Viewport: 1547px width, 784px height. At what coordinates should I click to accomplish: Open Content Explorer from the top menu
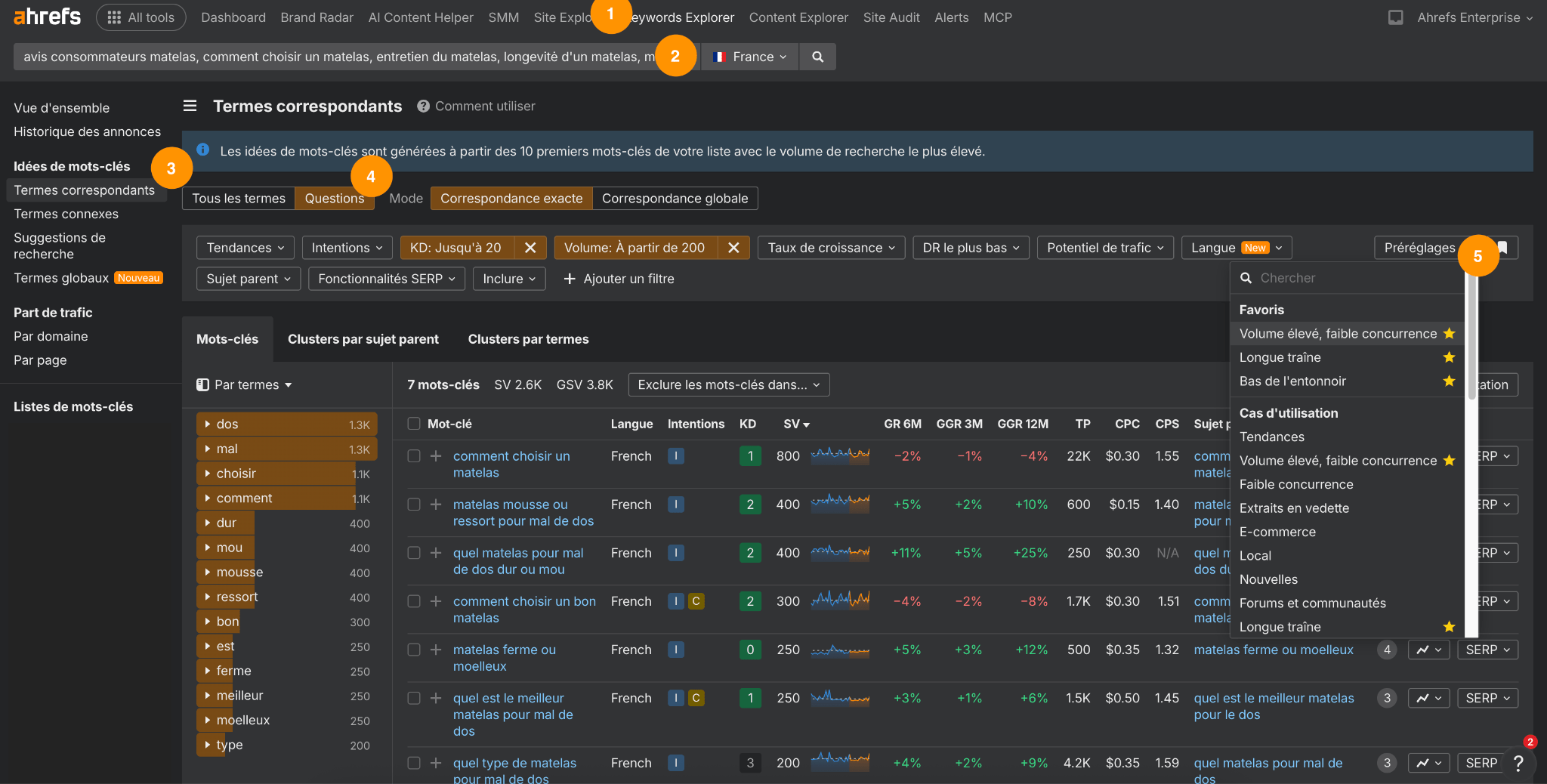pos(798,17)
